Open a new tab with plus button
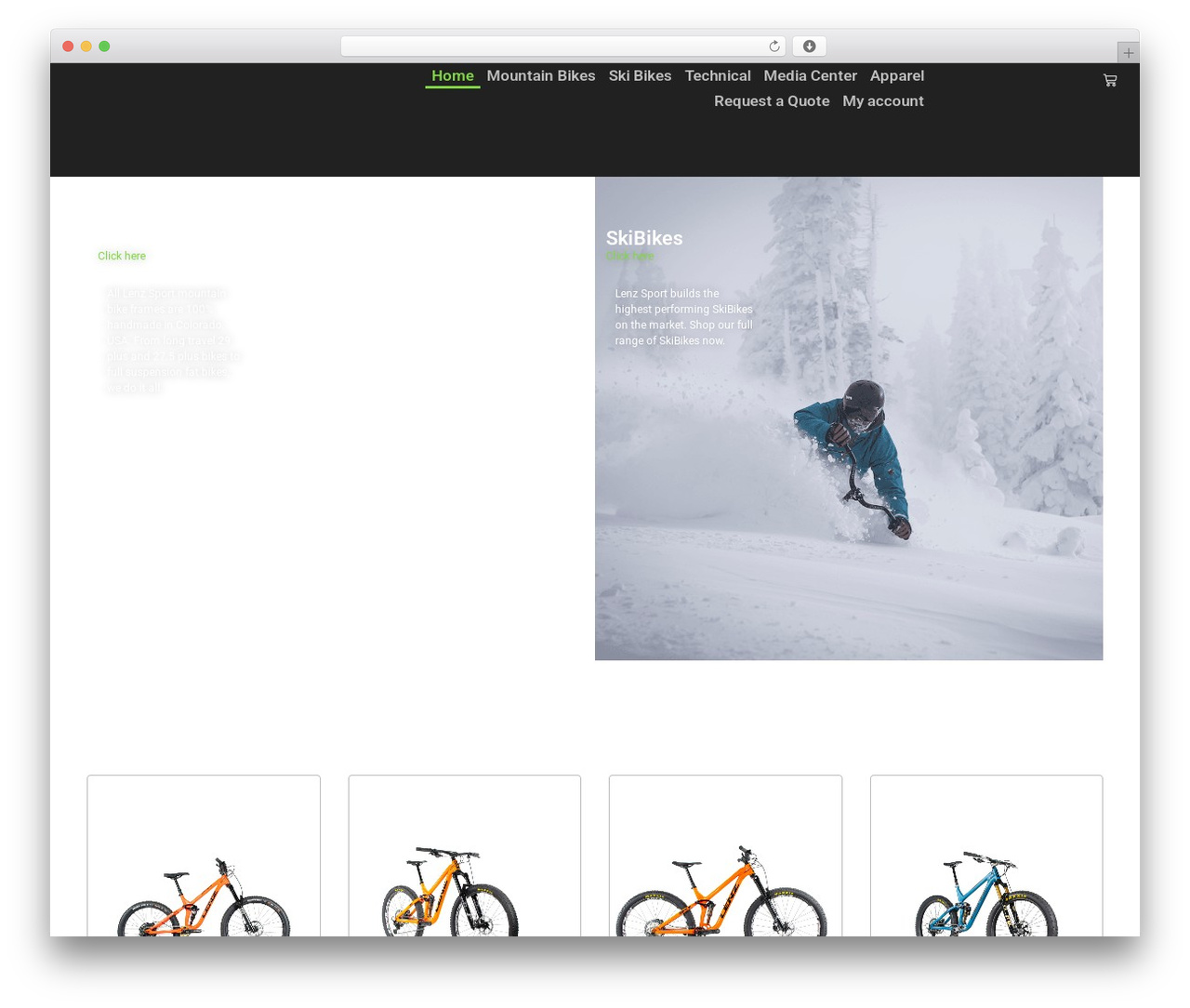Viewport: 1190px width, 1008px height. (x=1128, y=53)
